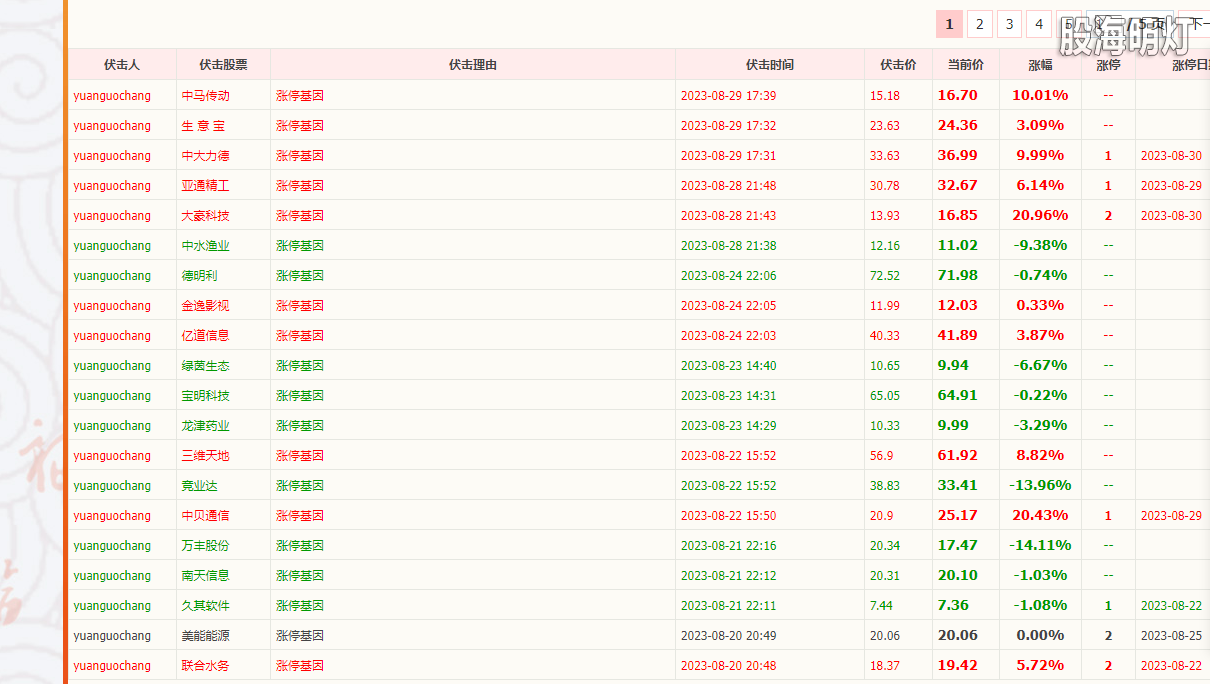Open stock 中马传动
The width and height of the screenshot is (1210, 684).
pyautogui.click(x=205, y=96)
